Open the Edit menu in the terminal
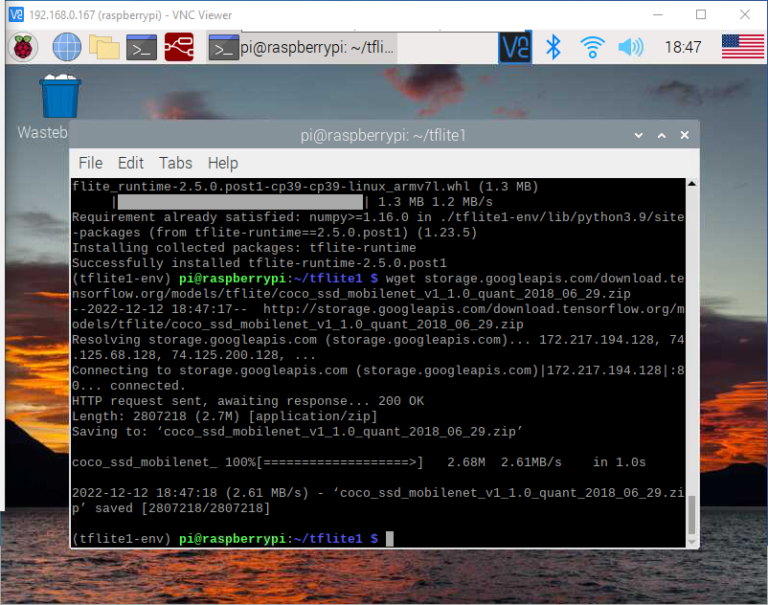The image size is (768, 605). [131, 163]
